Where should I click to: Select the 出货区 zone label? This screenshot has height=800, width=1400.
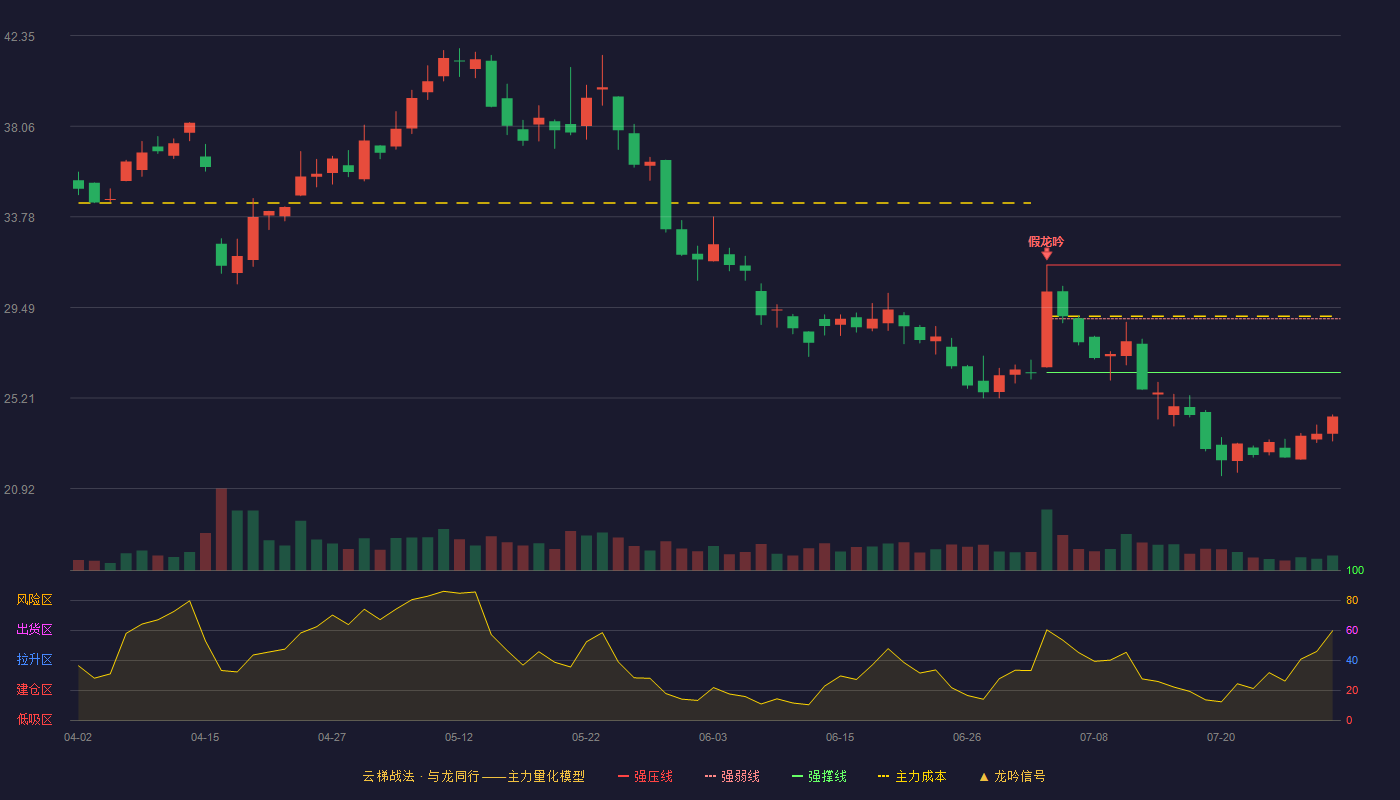[34, 630]
